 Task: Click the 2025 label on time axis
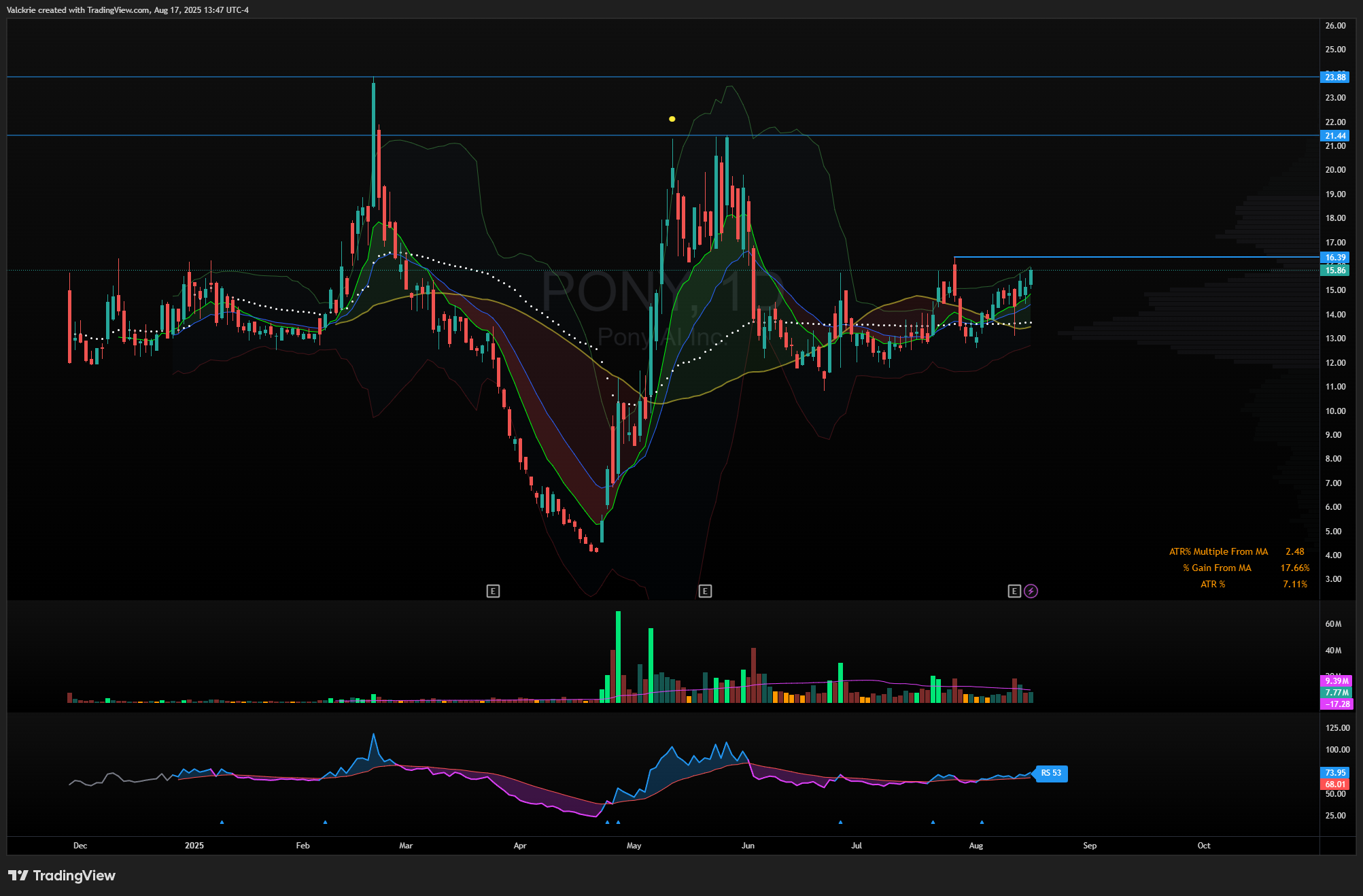coord(194,846)
